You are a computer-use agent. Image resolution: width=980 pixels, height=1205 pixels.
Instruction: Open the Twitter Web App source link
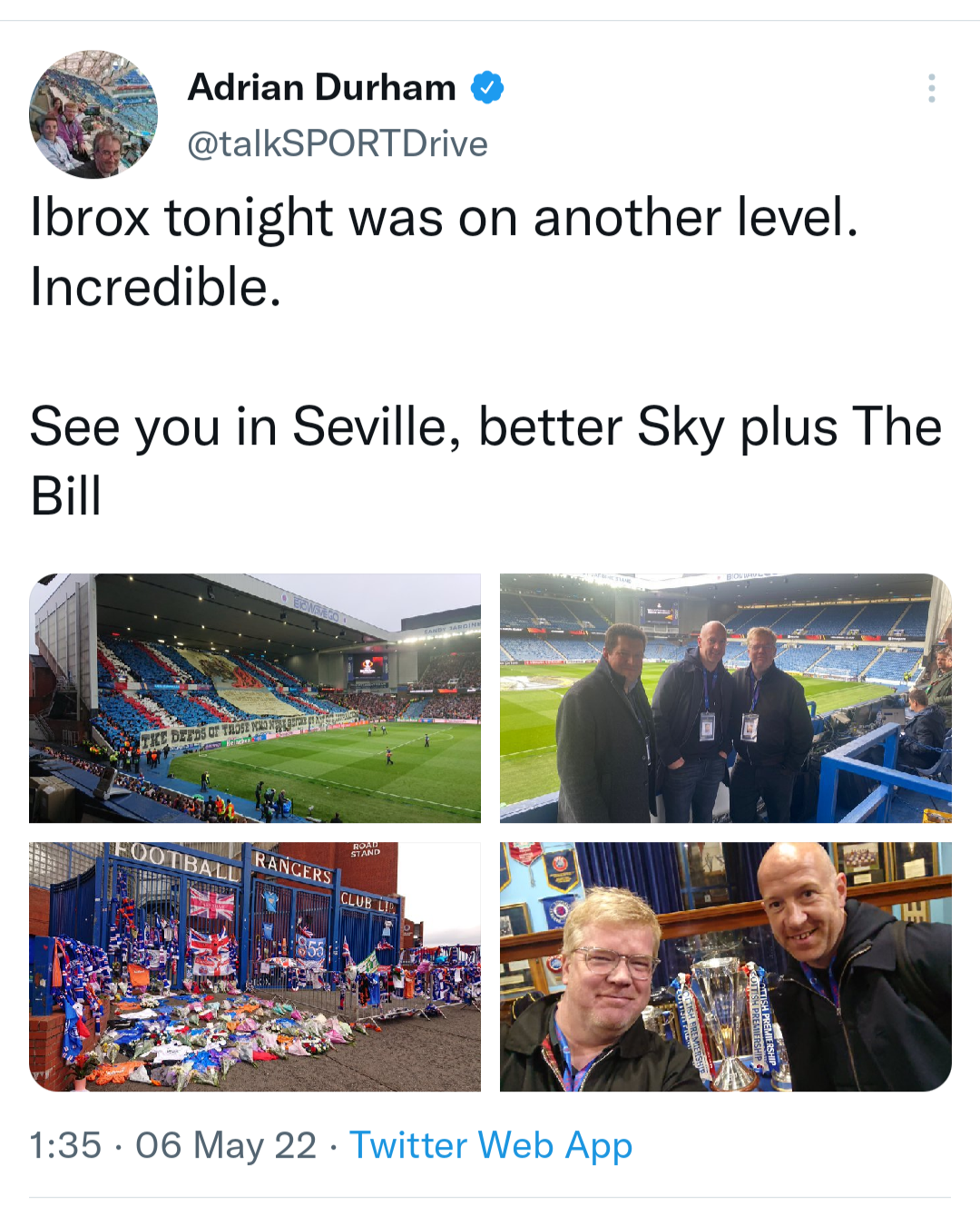pyautogui.click(x=490, y=1145)
